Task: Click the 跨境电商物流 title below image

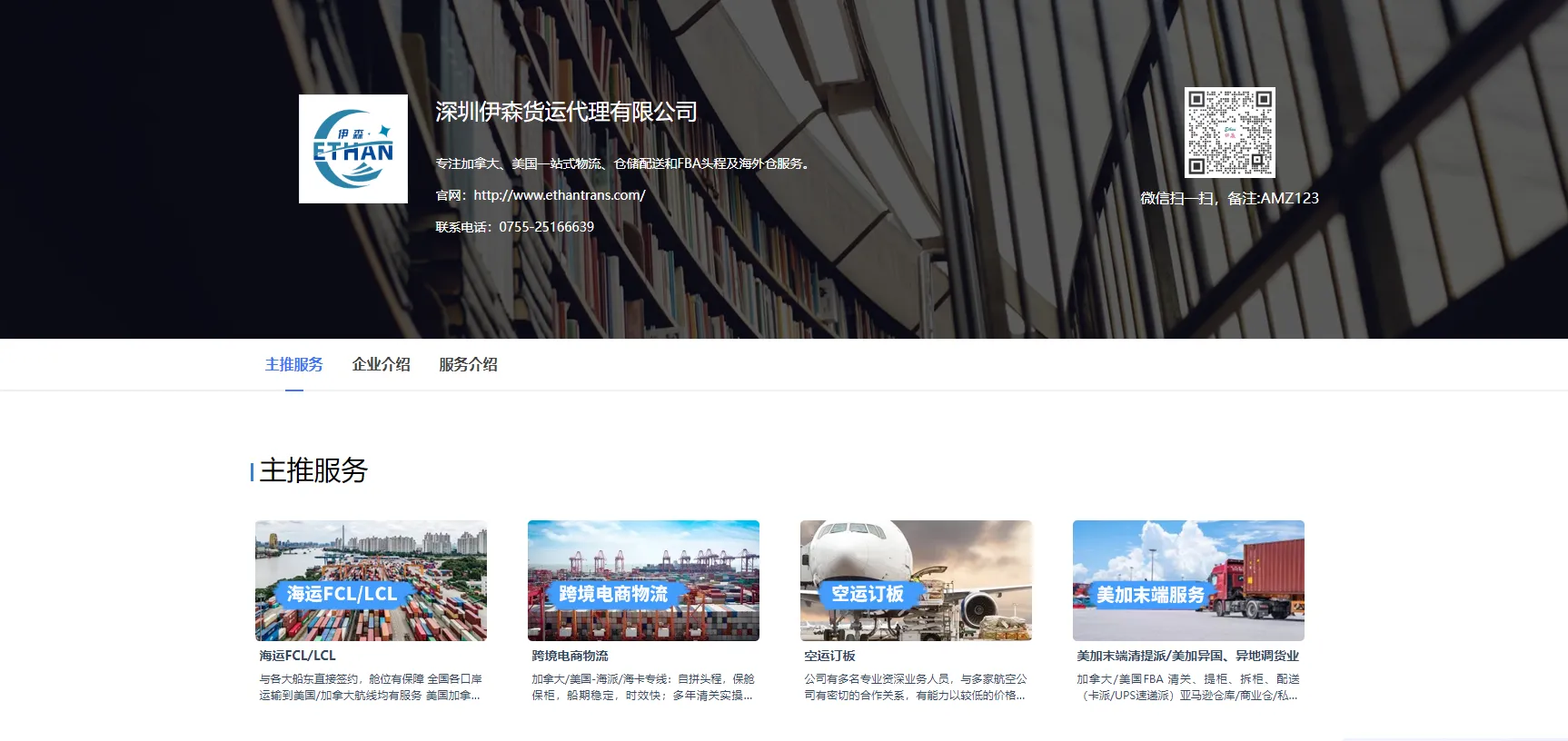Action: [570, 656]
